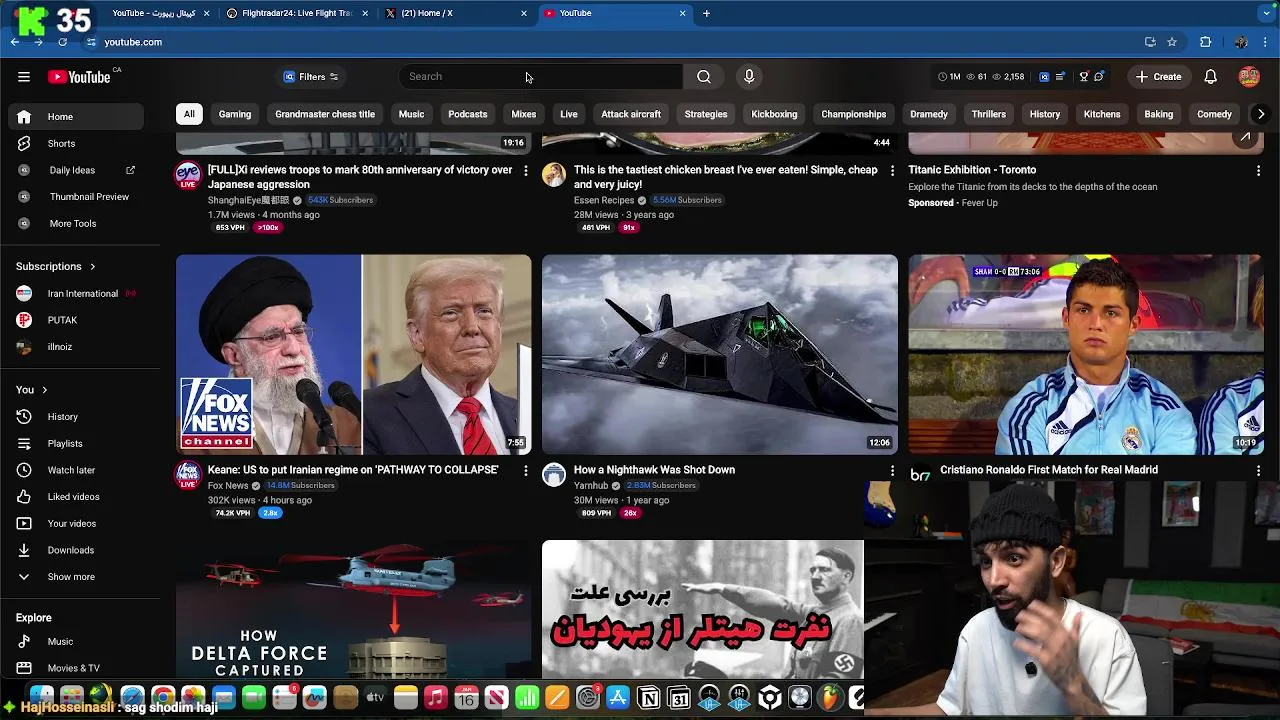Open a new browser tab
The width and height of the screenshot is (1280, 720).
pos(706,13)
